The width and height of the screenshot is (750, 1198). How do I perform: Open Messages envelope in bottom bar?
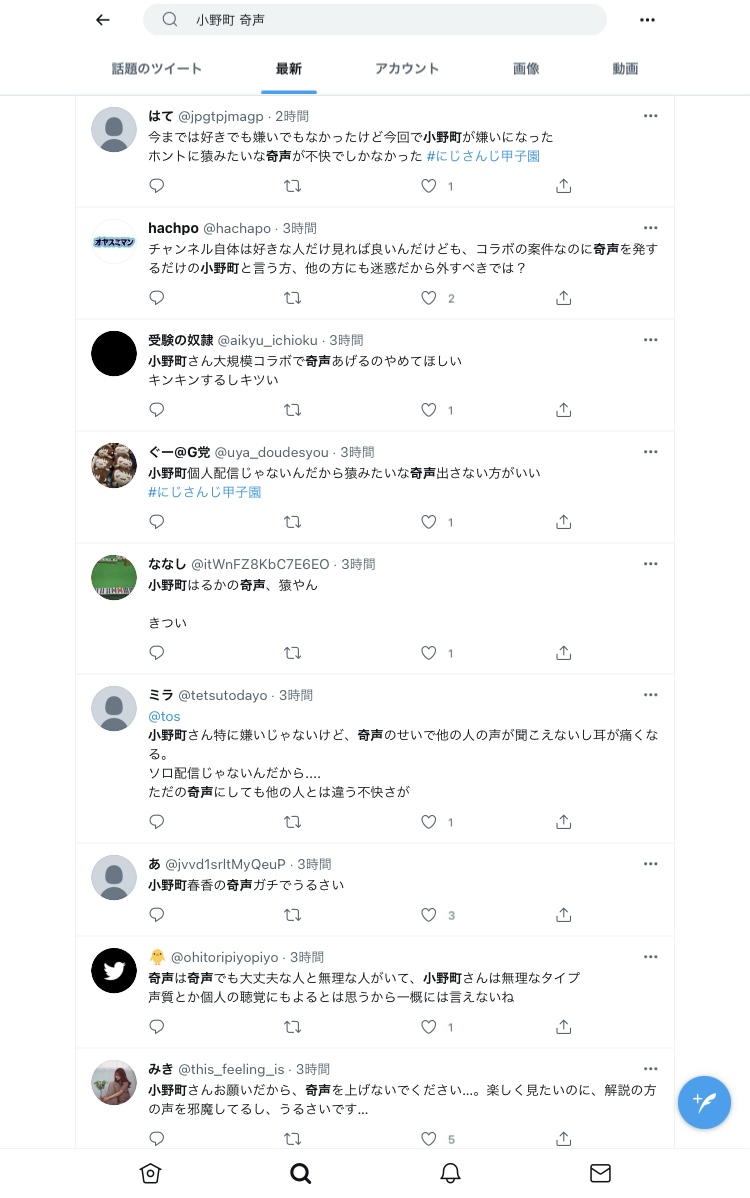tap(600, 1173)
